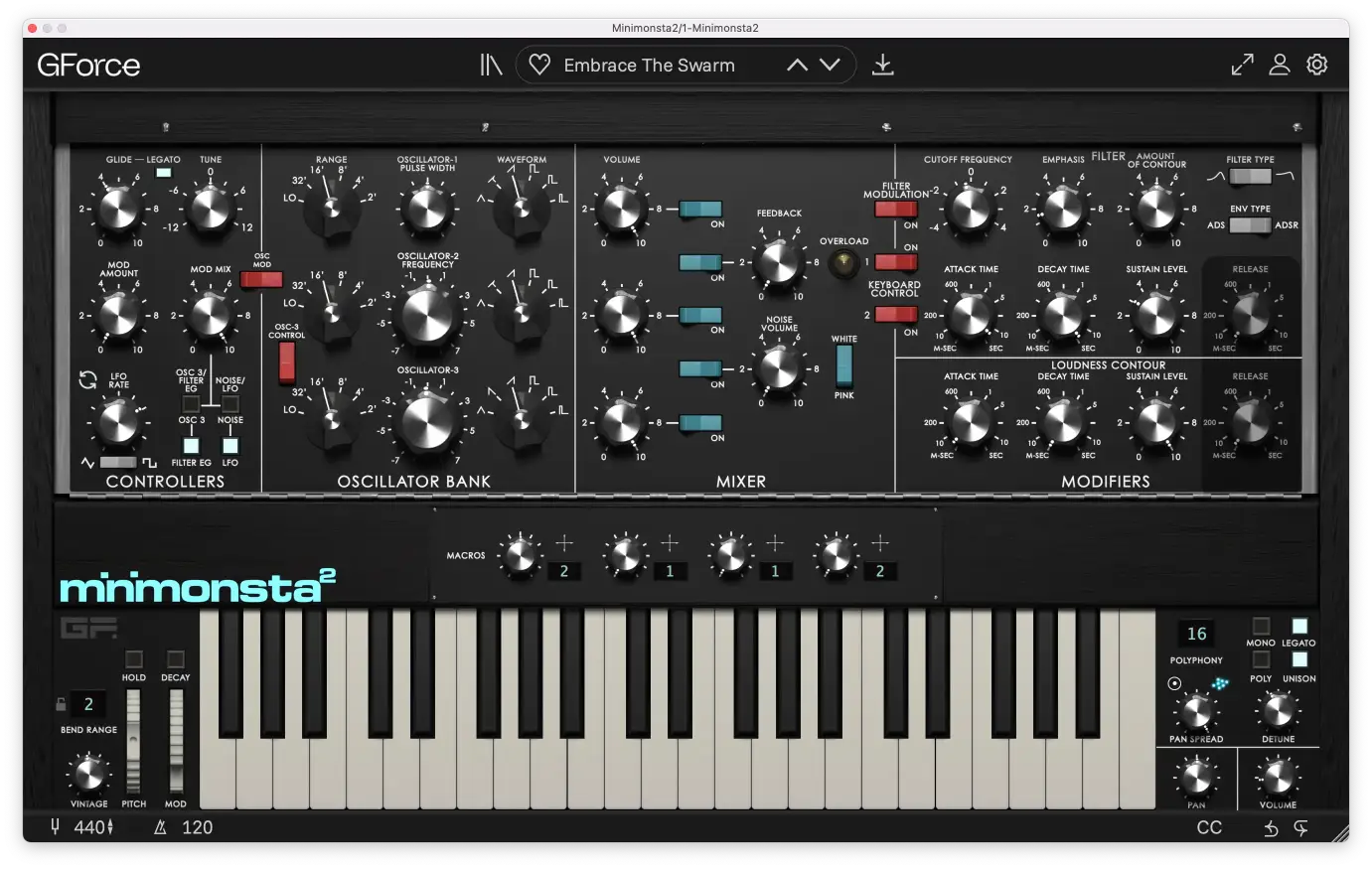Open settings gear icon in header
The width and height of the screenshot is (1372, 869).
point(1317,65)
